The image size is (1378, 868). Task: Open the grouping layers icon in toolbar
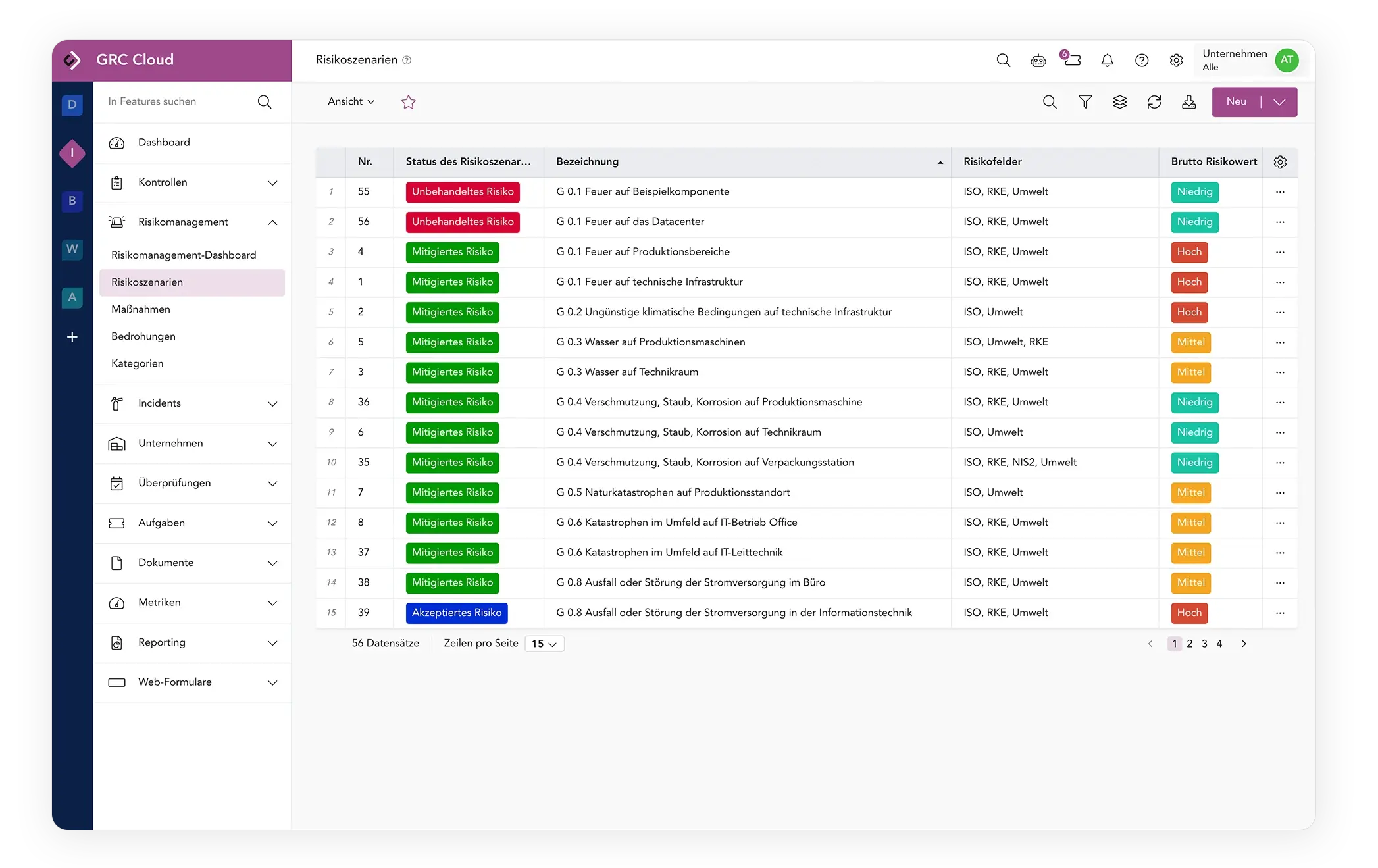click(x=1120, y=102)
